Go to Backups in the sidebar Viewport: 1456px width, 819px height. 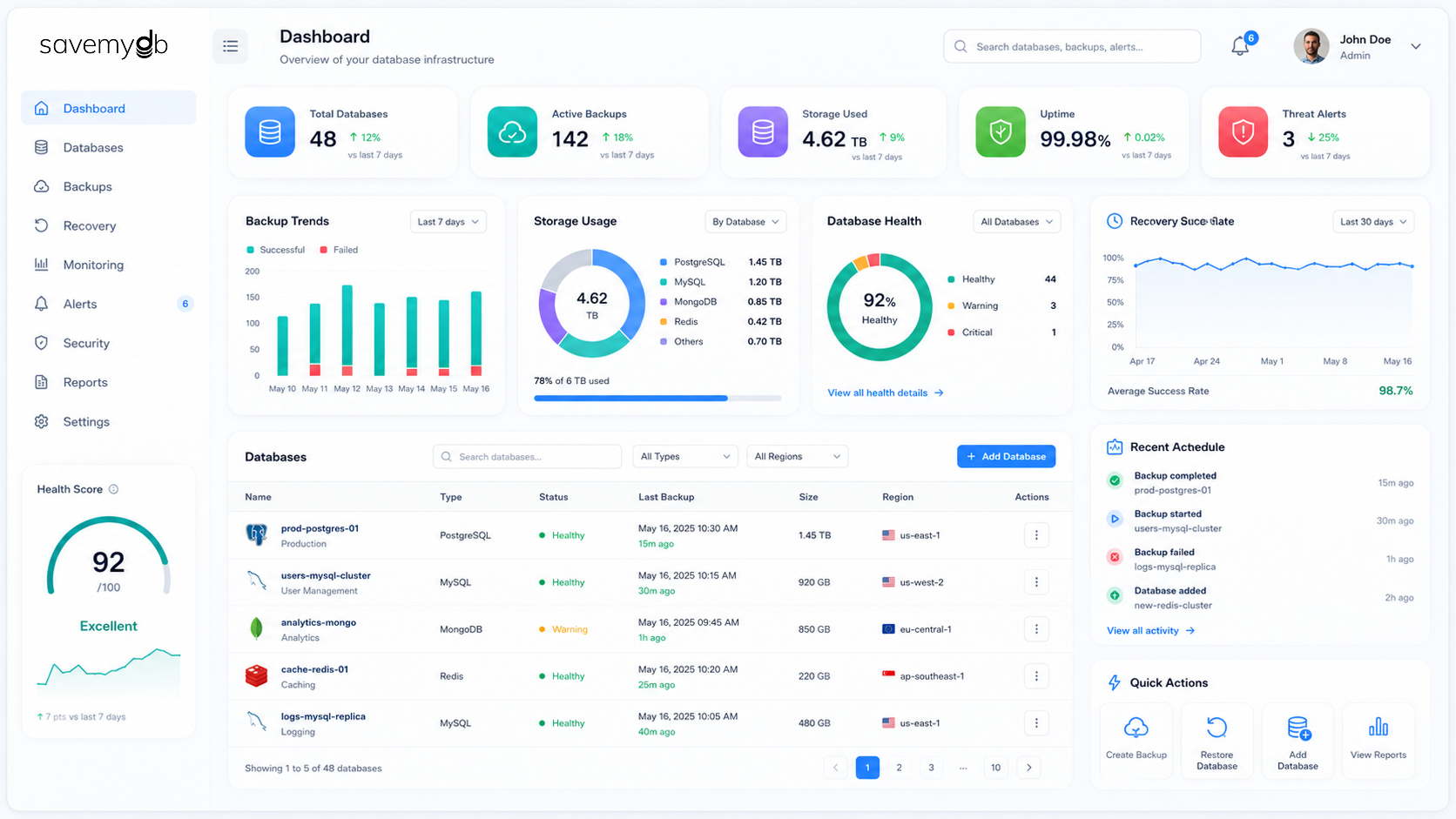coord(109,186)
